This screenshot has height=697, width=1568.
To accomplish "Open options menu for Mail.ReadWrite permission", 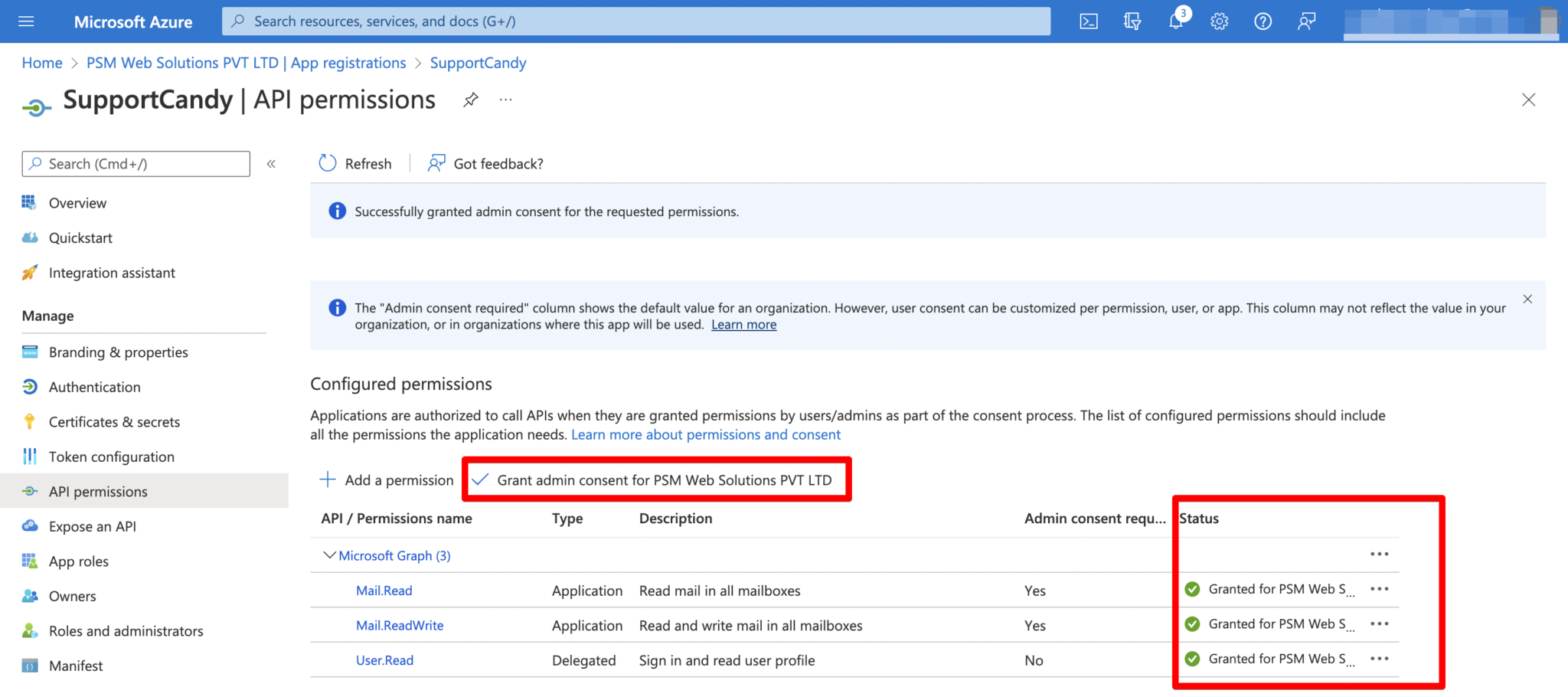I will 1380,623.
